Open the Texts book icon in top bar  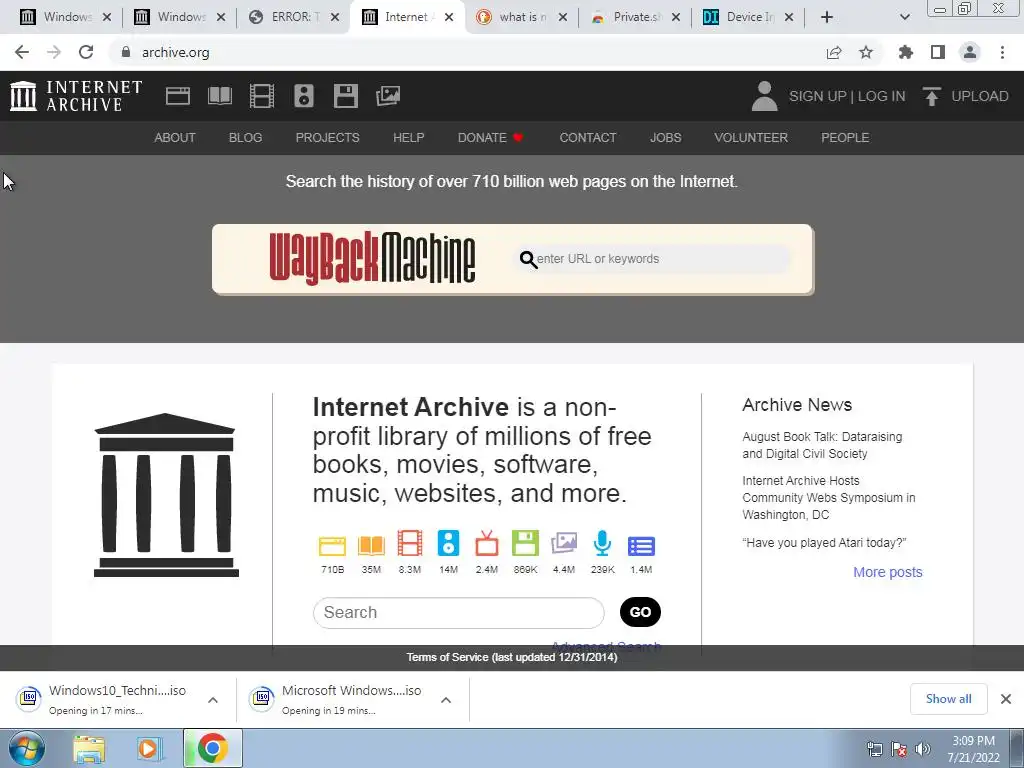[x=219, y=96]
